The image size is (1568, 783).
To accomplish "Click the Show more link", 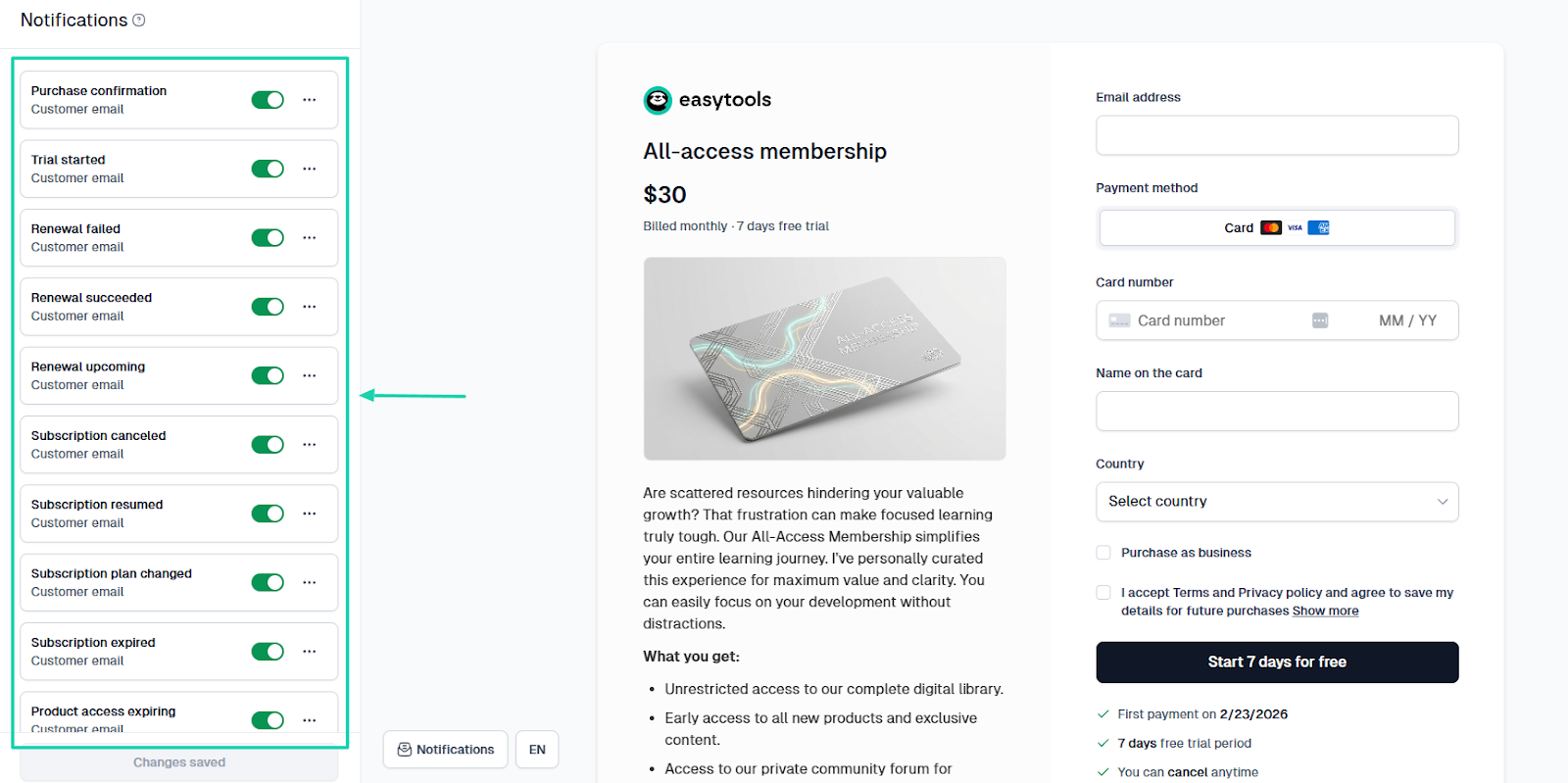I will [1325, 611].
